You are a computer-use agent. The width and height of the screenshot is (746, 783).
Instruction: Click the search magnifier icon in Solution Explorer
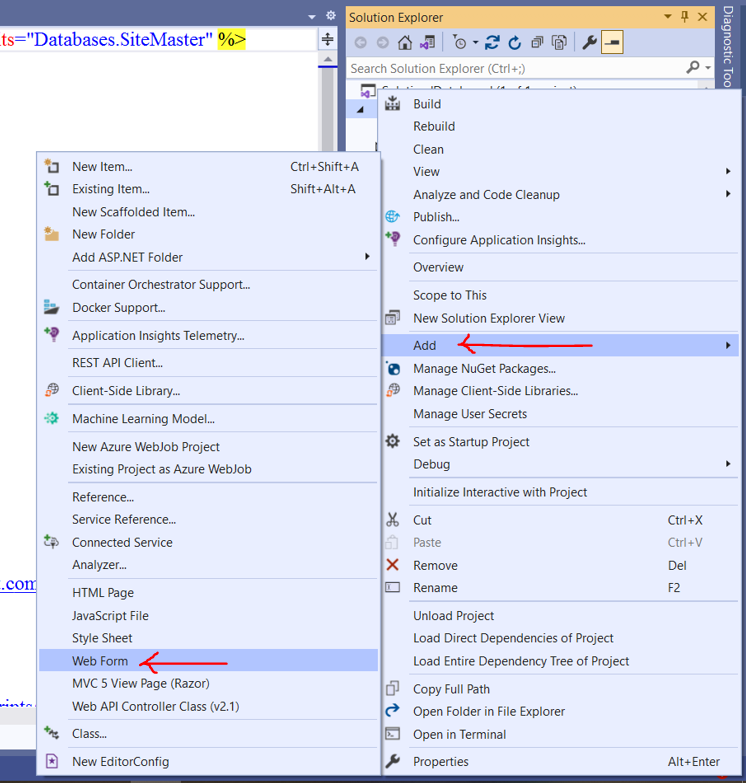tap(693, 67)
